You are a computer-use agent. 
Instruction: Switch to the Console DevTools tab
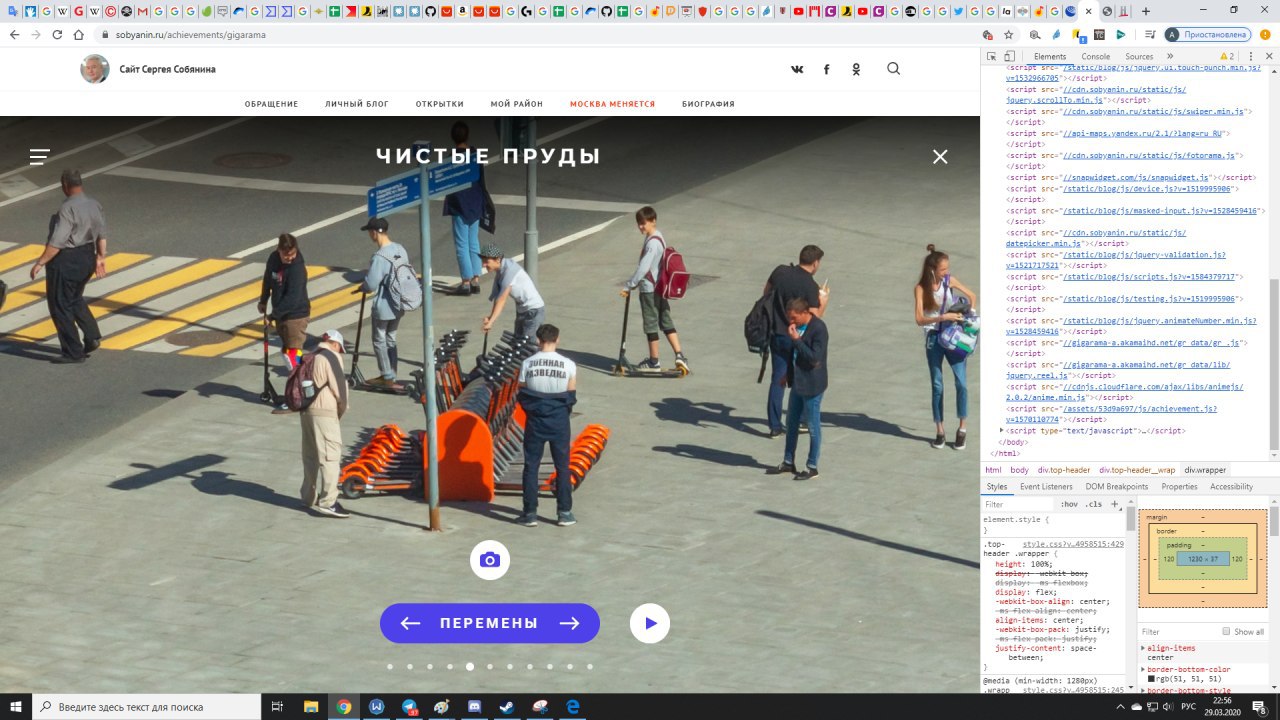[x=1095, y=56]
